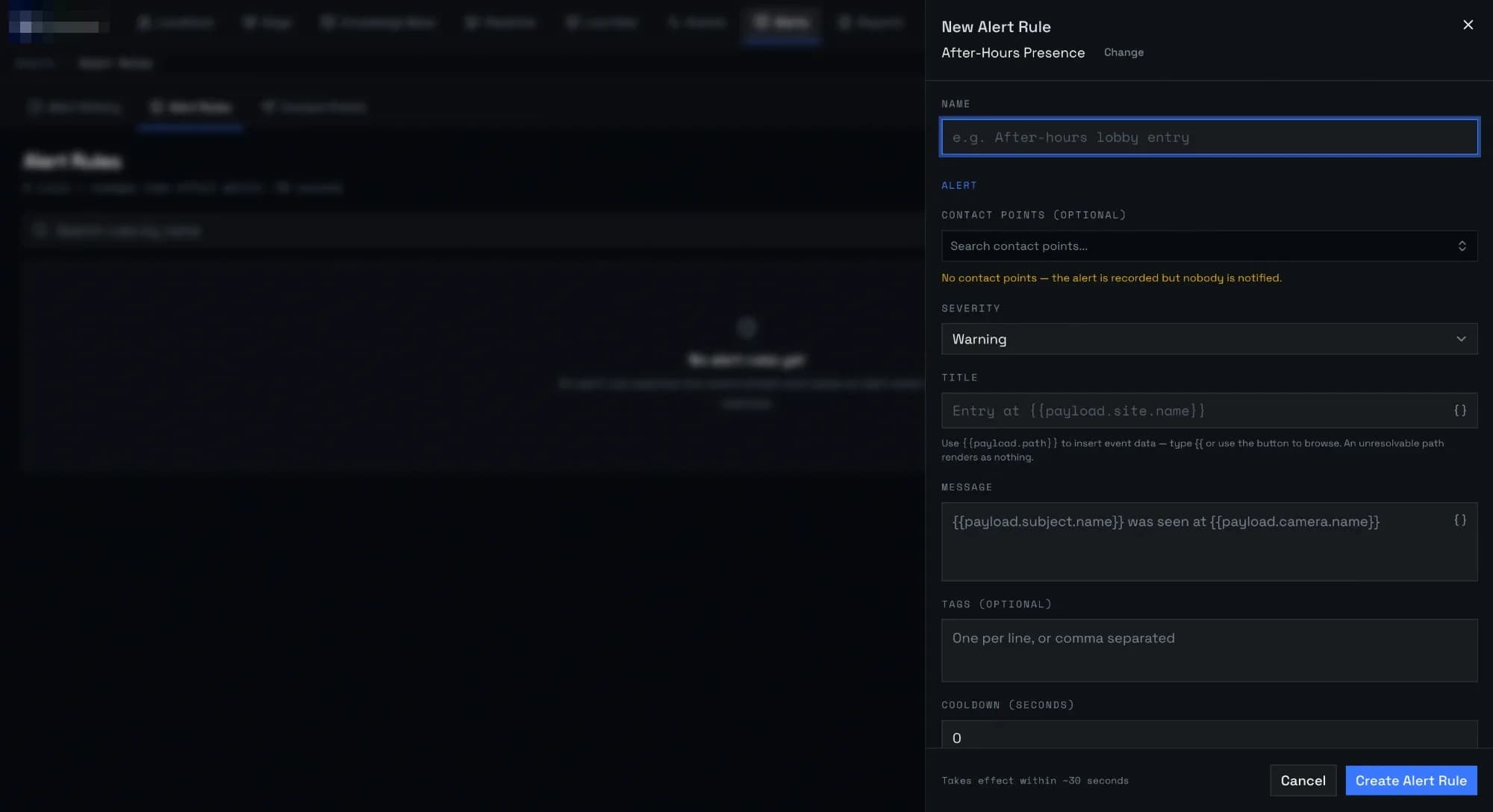Viewport: 1493px width, 812px height.
Task: Focus the Name input field
Action: (x=1209, y=137)
